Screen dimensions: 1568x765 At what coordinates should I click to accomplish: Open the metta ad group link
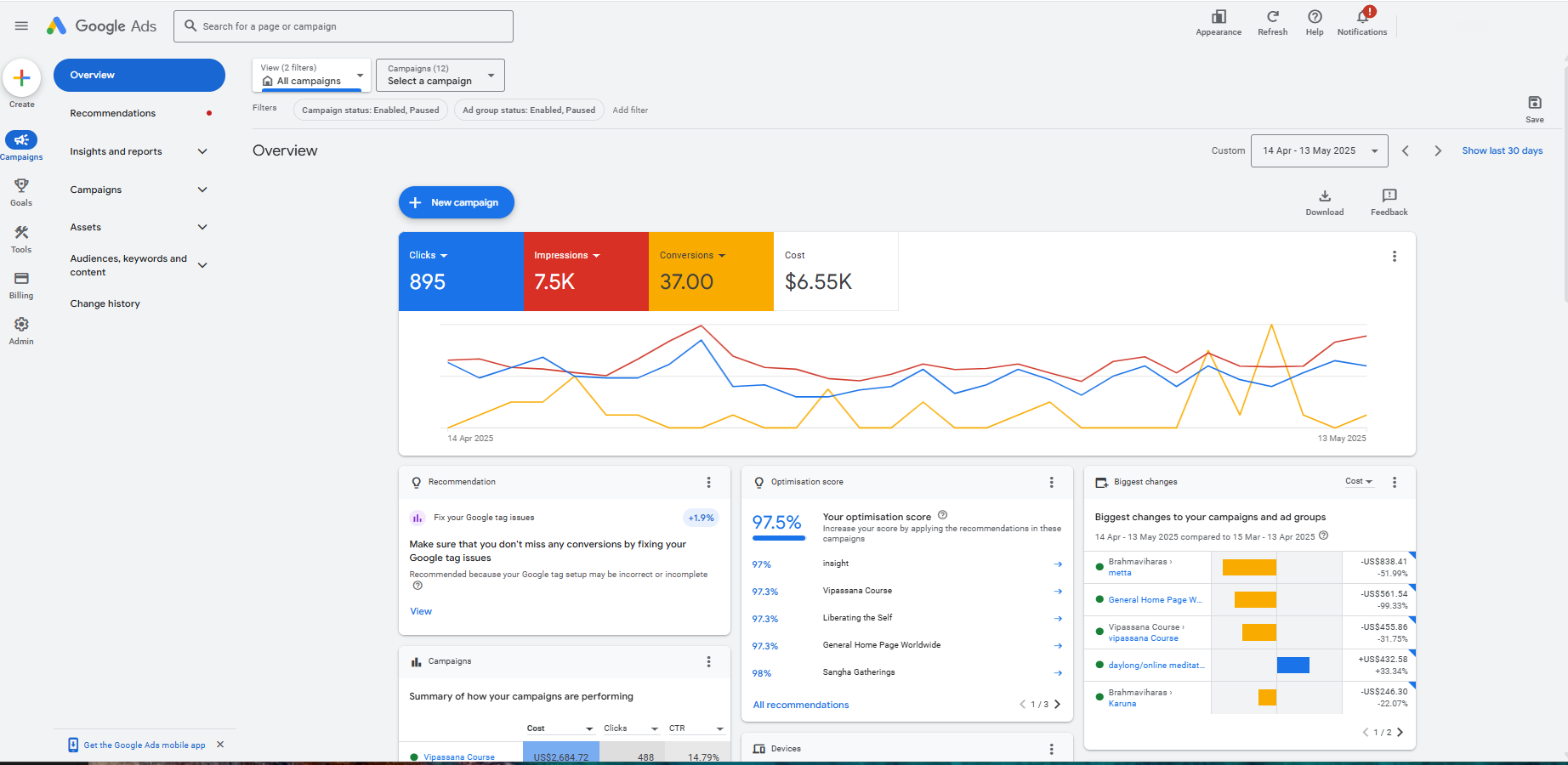[x=1120, y=573]
